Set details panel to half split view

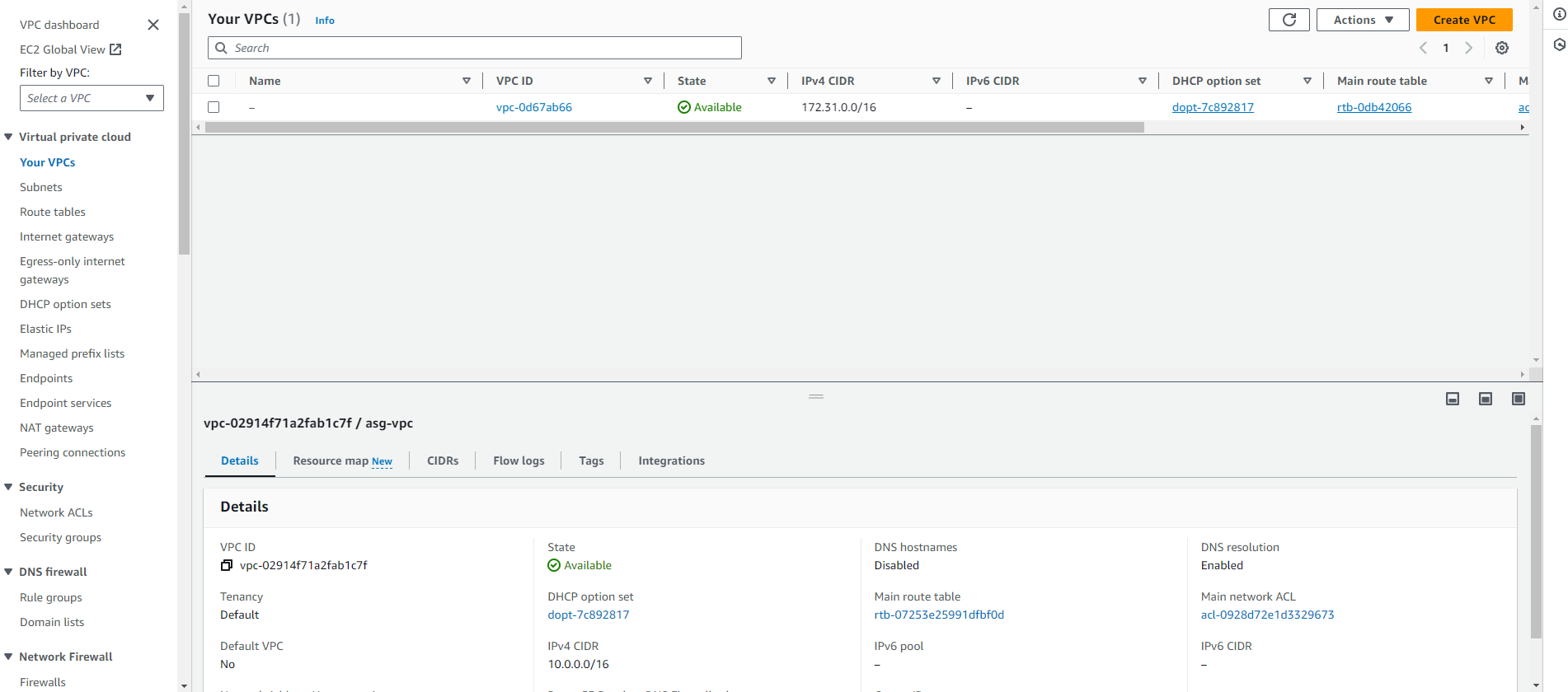click(1486, 399)
